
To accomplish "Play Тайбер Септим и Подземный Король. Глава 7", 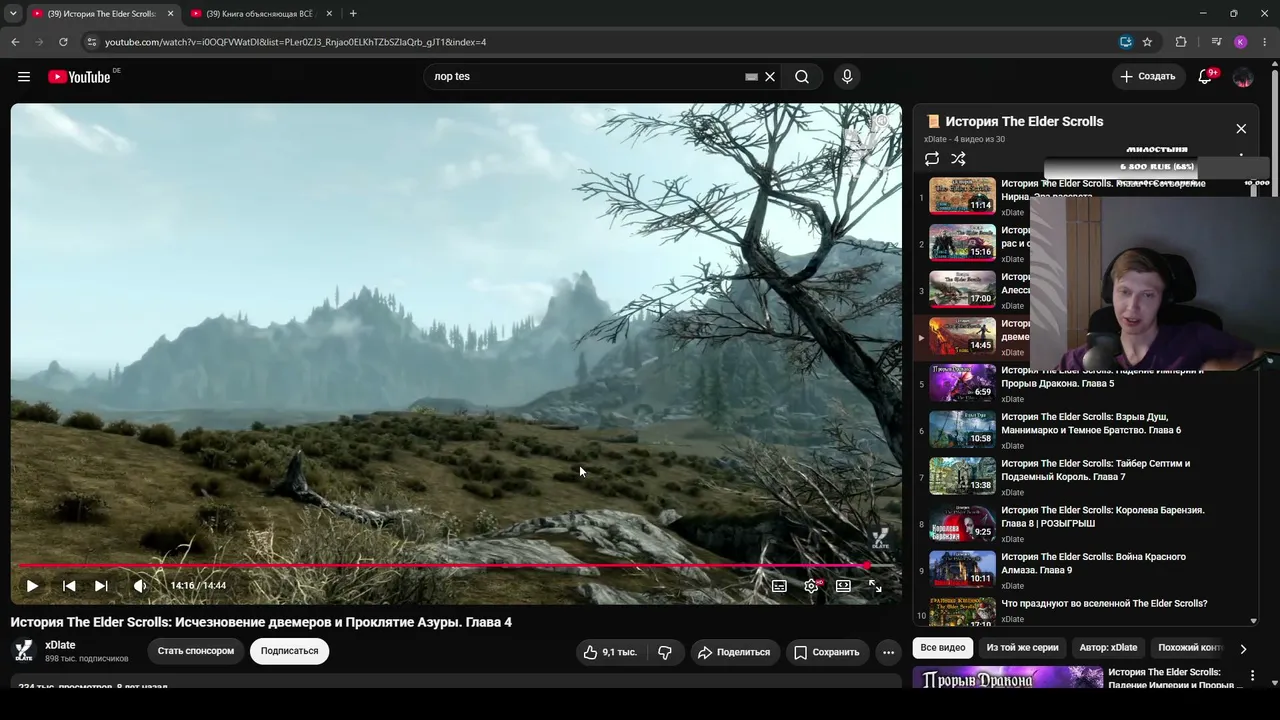I will [x=1085, y=477].
